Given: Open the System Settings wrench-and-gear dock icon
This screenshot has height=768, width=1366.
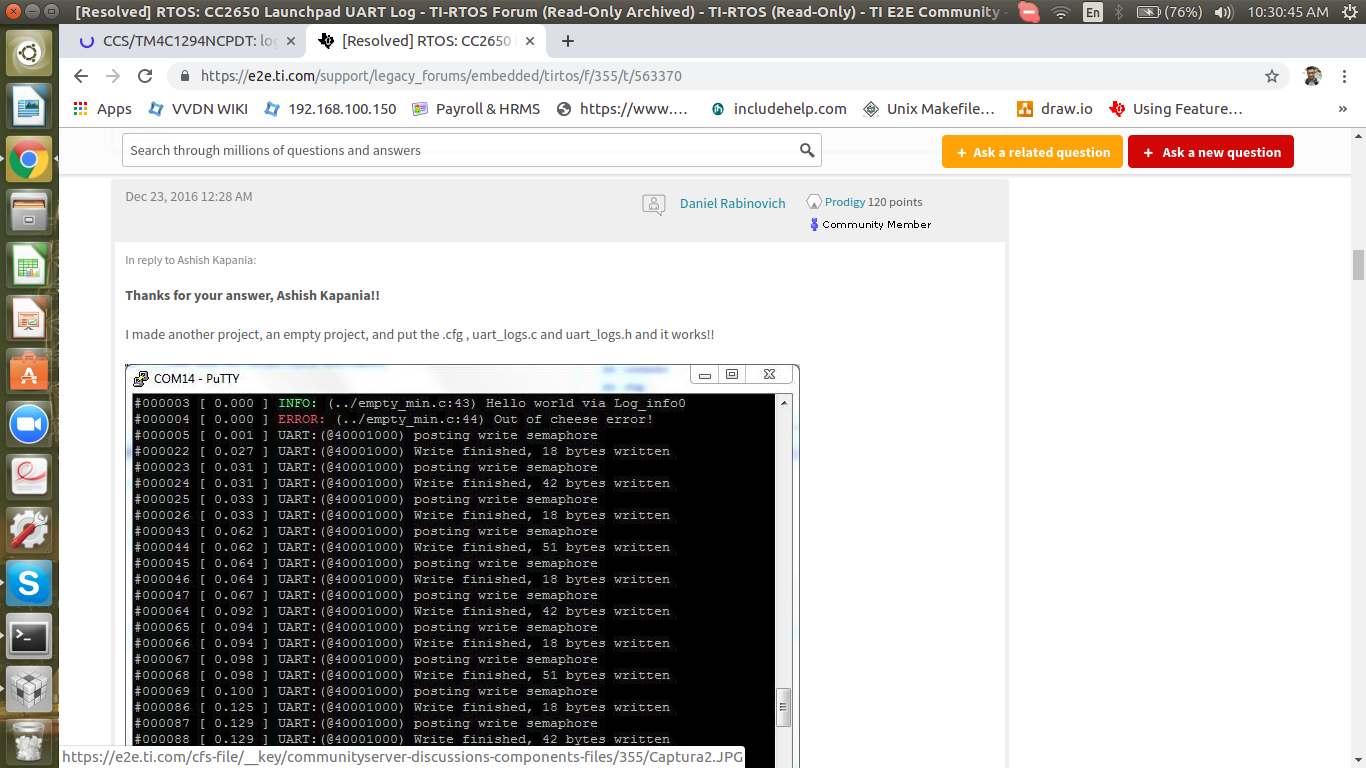Looking at the screenshot, I should [x=29, y=529].
